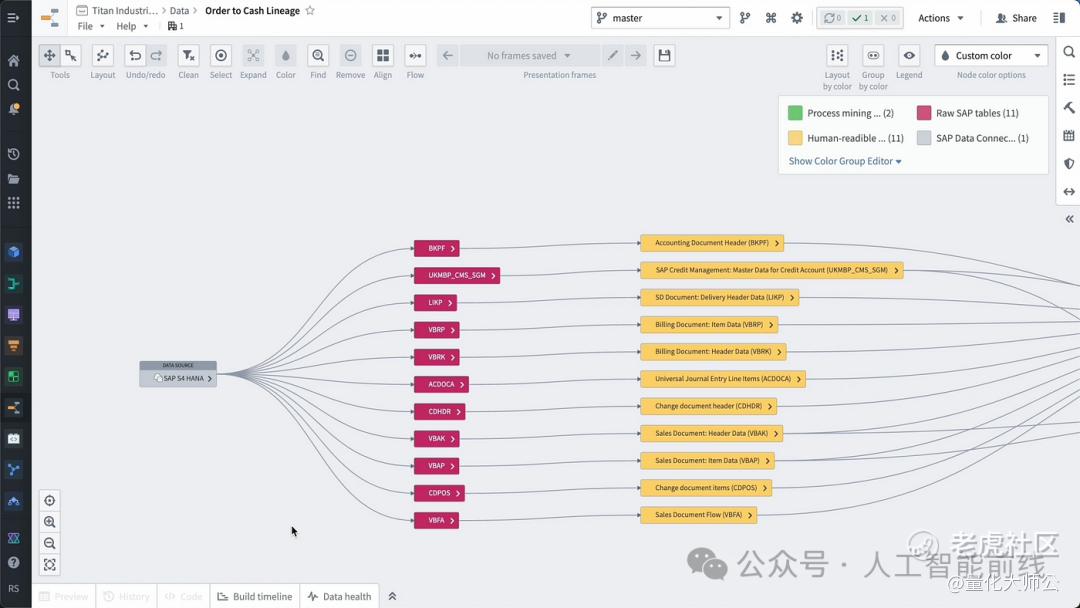Open the search icon in right sidebar

(x=1069, y=52)
